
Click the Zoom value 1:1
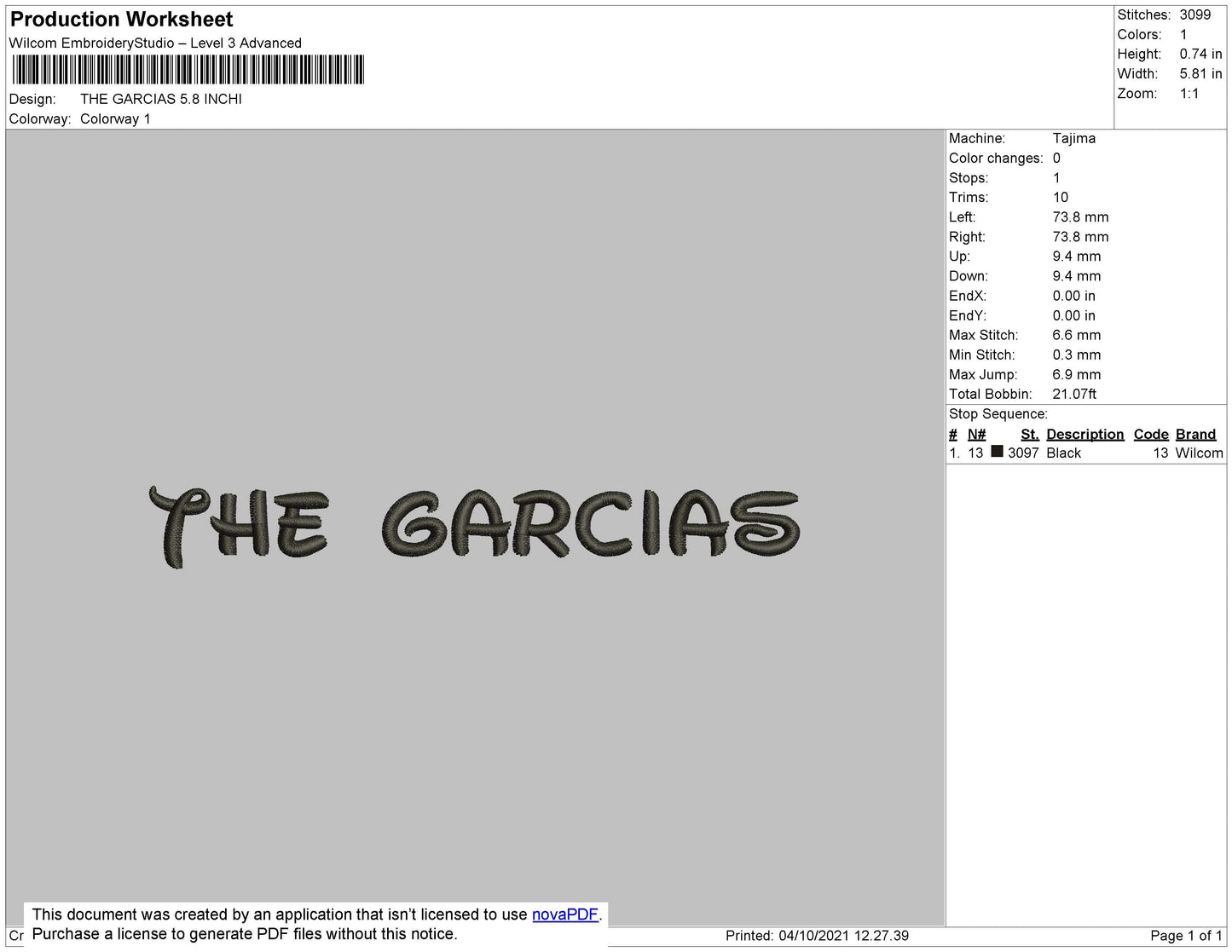[1189, 94]
